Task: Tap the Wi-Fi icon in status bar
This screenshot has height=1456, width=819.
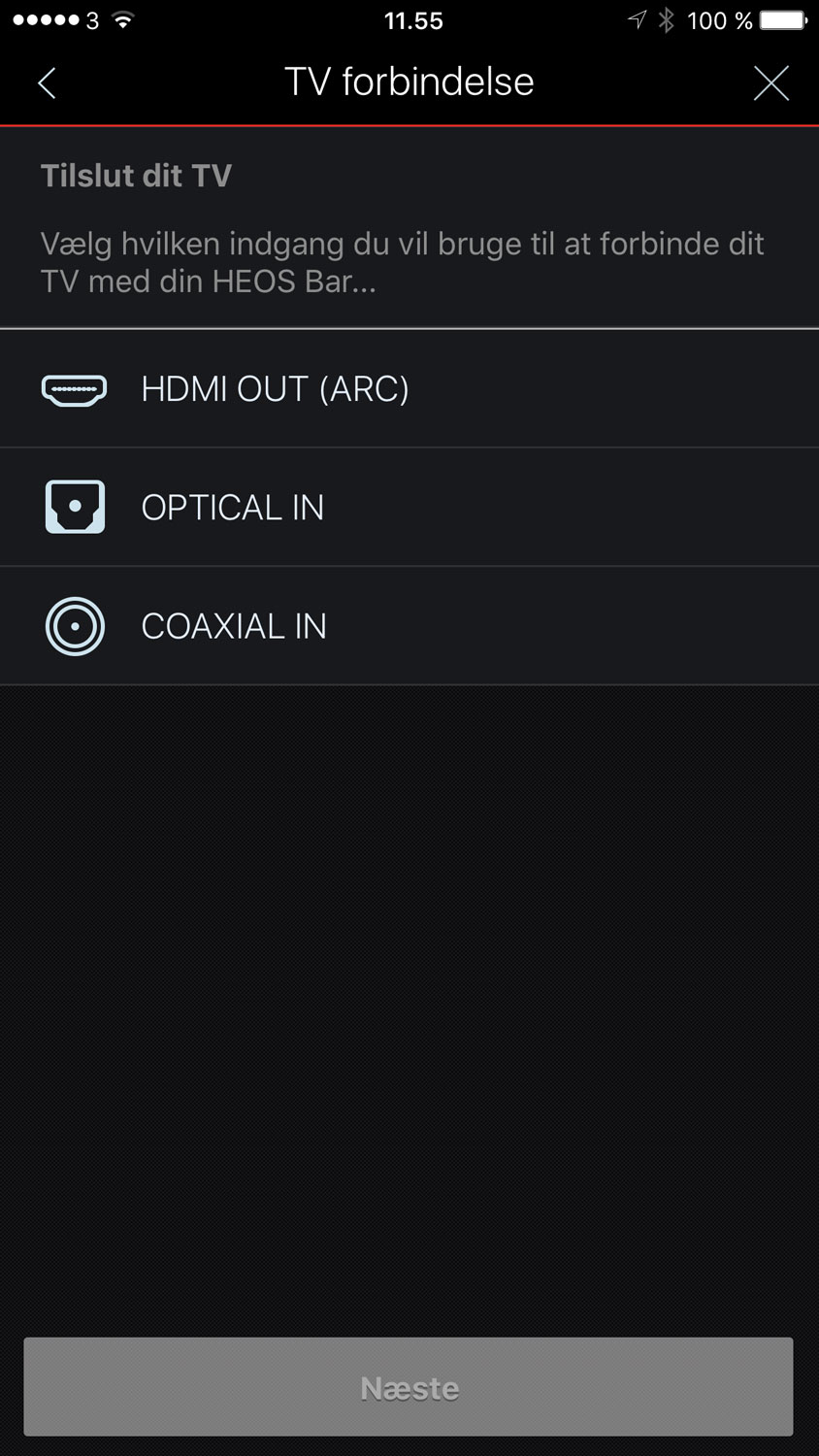Action: click(x=122, y=20)
